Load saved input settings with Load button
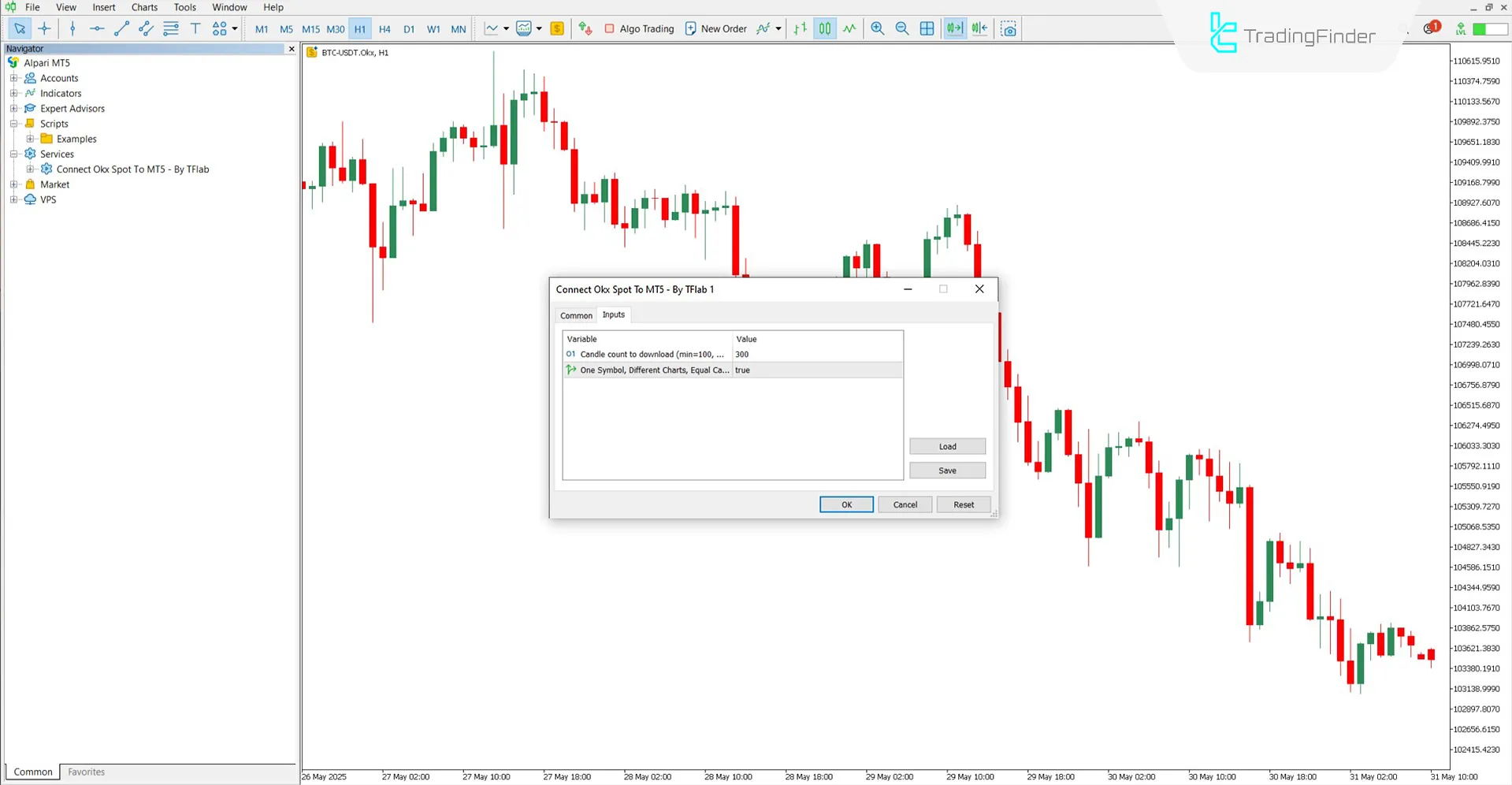 (x=946, y=445)
